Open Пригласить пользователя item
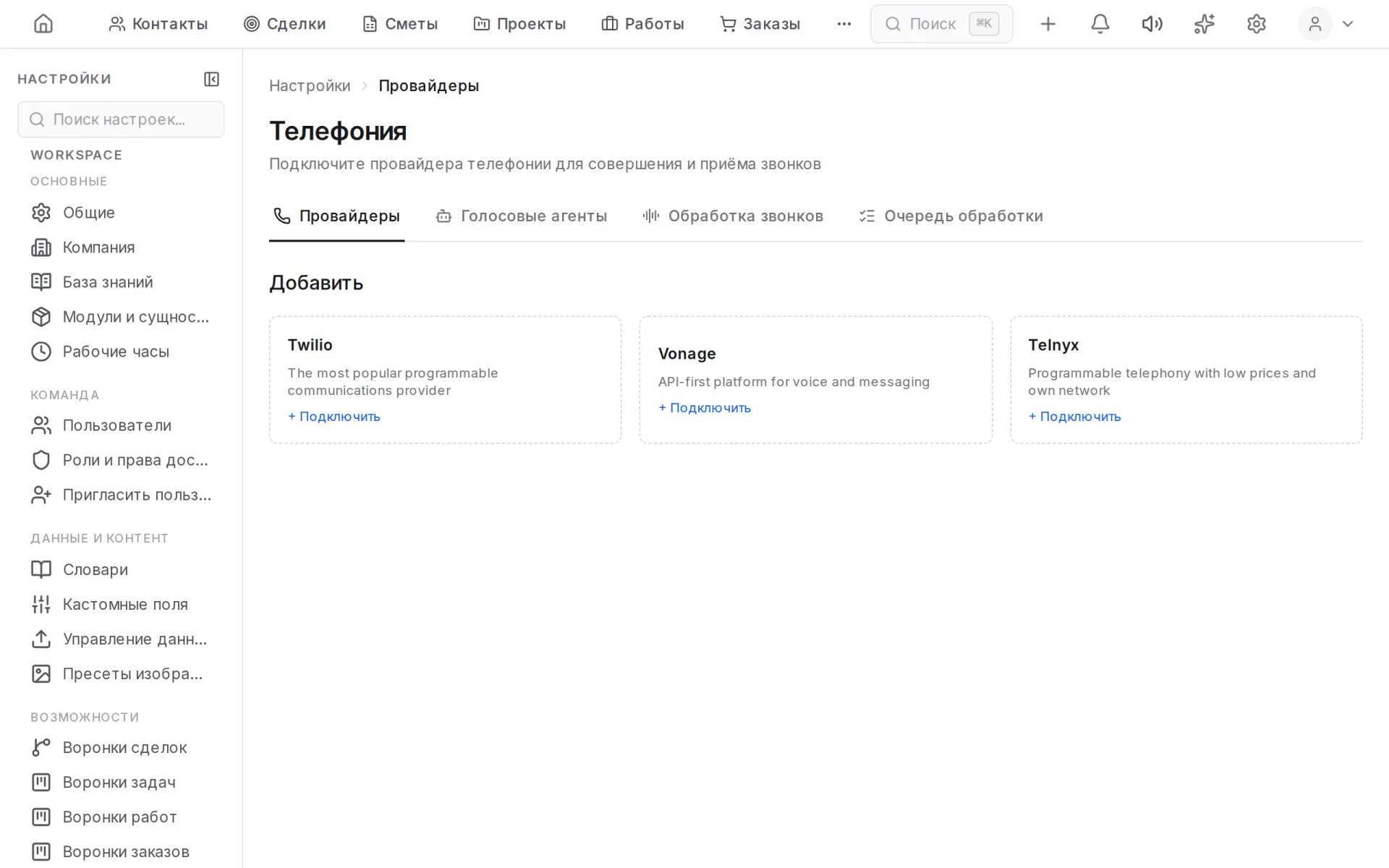The height and width of the screenshot is (868, 1389). 121,495
